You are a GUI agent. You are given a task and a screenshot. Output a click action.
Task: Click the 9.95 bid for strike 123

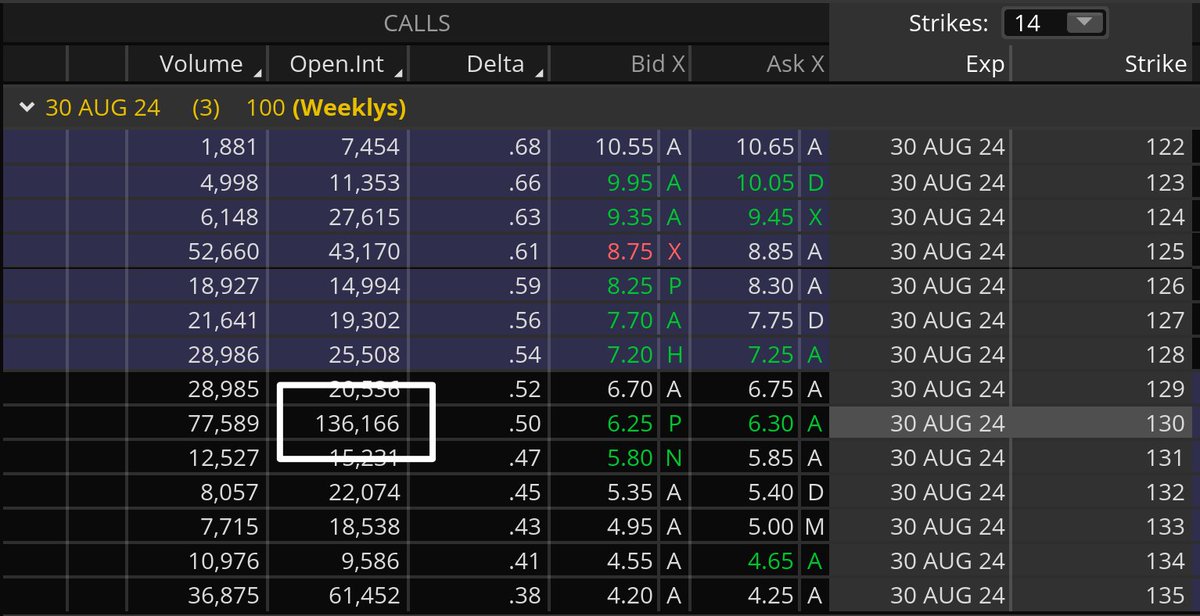click(x=629, y=183)
